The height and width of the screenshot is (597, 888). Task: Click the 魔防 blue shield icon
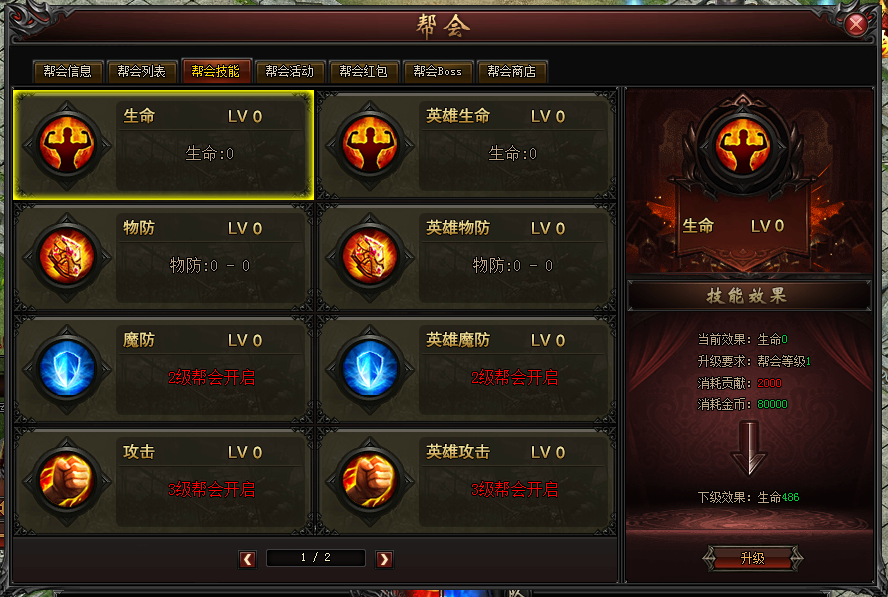tap(67, 369)
